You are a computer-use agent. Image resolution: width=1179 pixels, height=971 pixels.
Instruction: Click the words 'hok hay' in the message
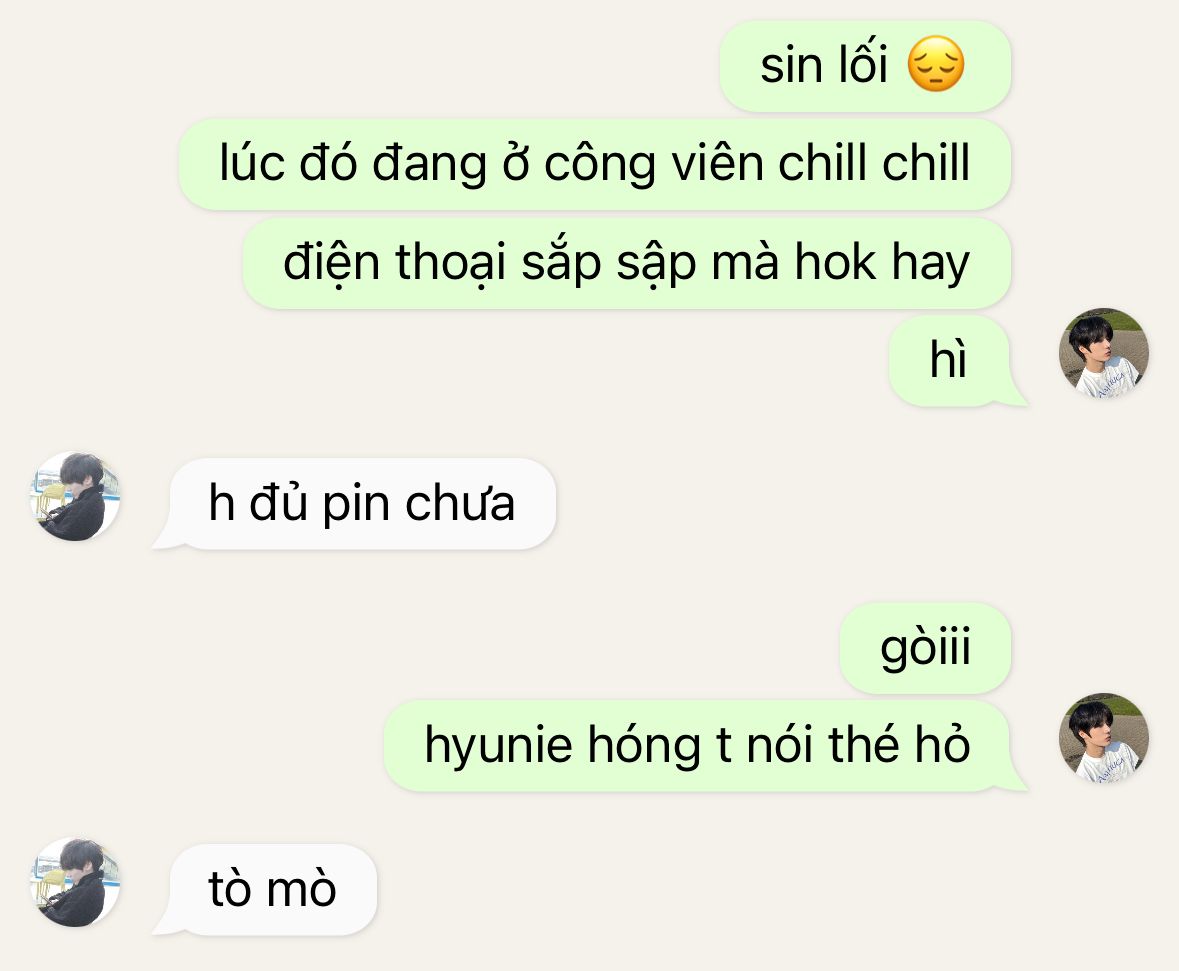[x=882, y=264]
